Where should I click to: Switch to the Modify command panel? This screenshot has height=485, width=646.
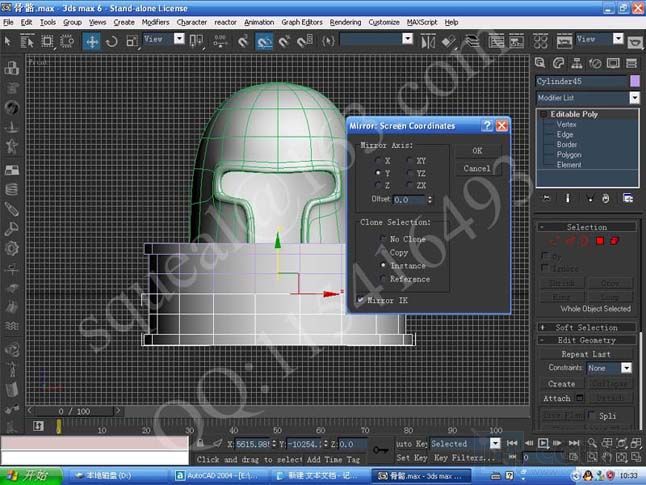pos(558,63)
